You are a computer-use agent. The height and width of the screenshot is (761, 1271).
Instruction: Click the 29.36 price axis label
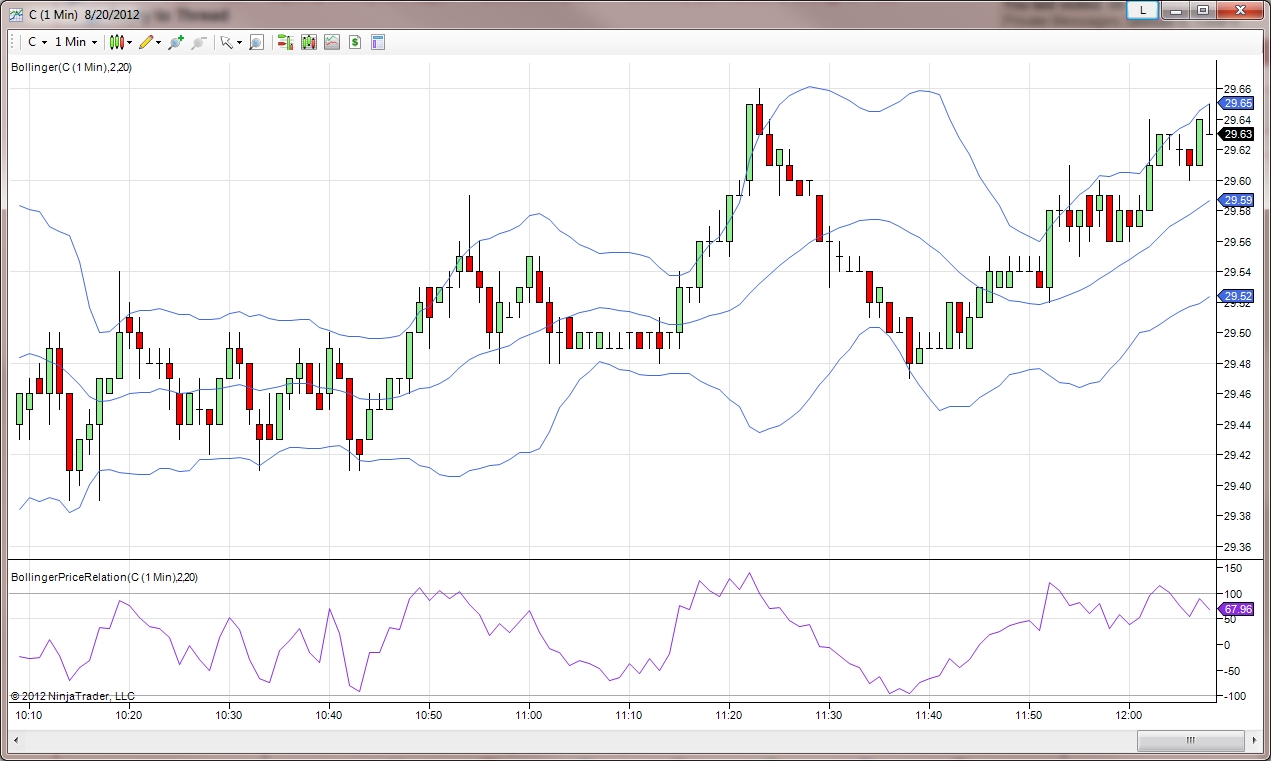point(1238,547)
